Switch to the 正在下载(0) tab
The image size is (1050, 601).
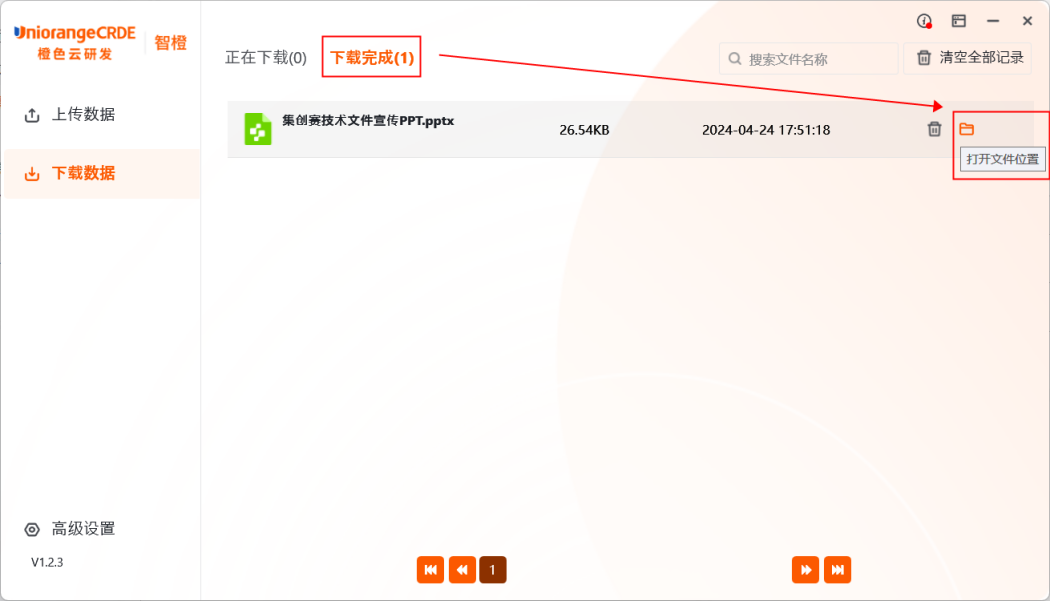pyautogui.click(x=266, y=58)
